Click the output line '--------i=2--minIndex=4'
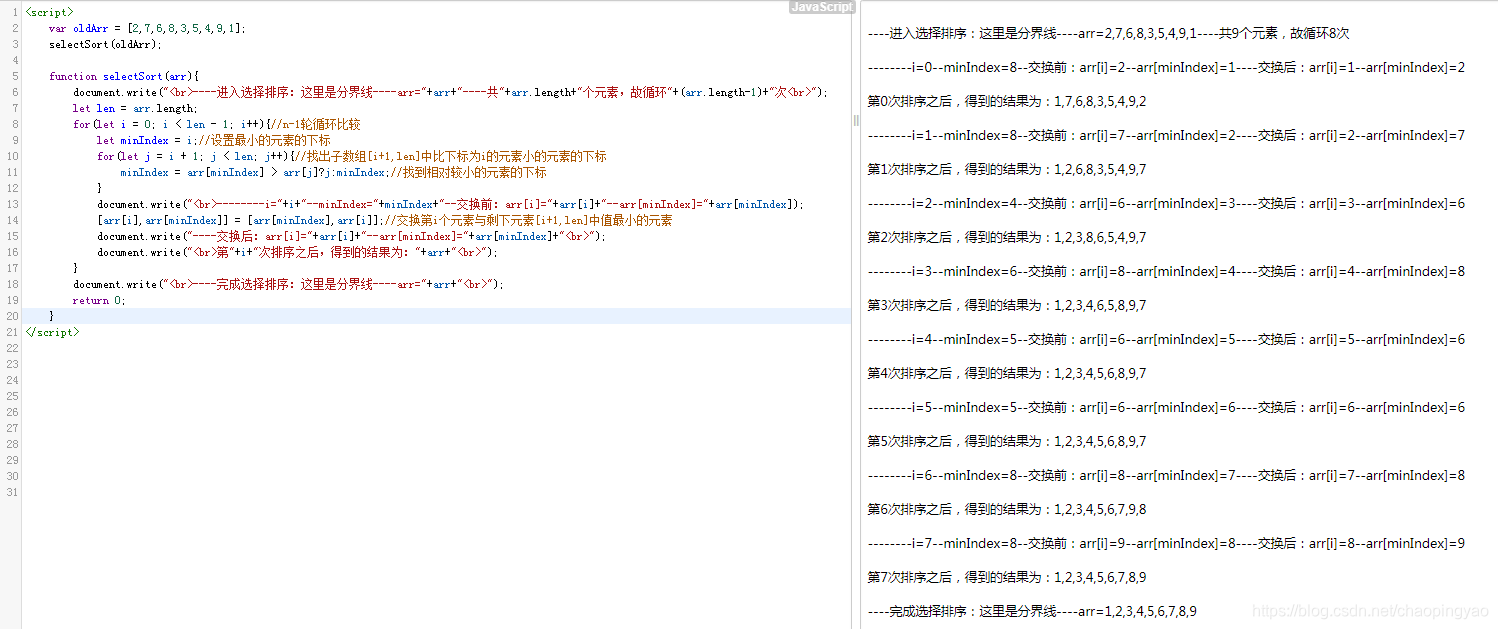 (1166, 203)
